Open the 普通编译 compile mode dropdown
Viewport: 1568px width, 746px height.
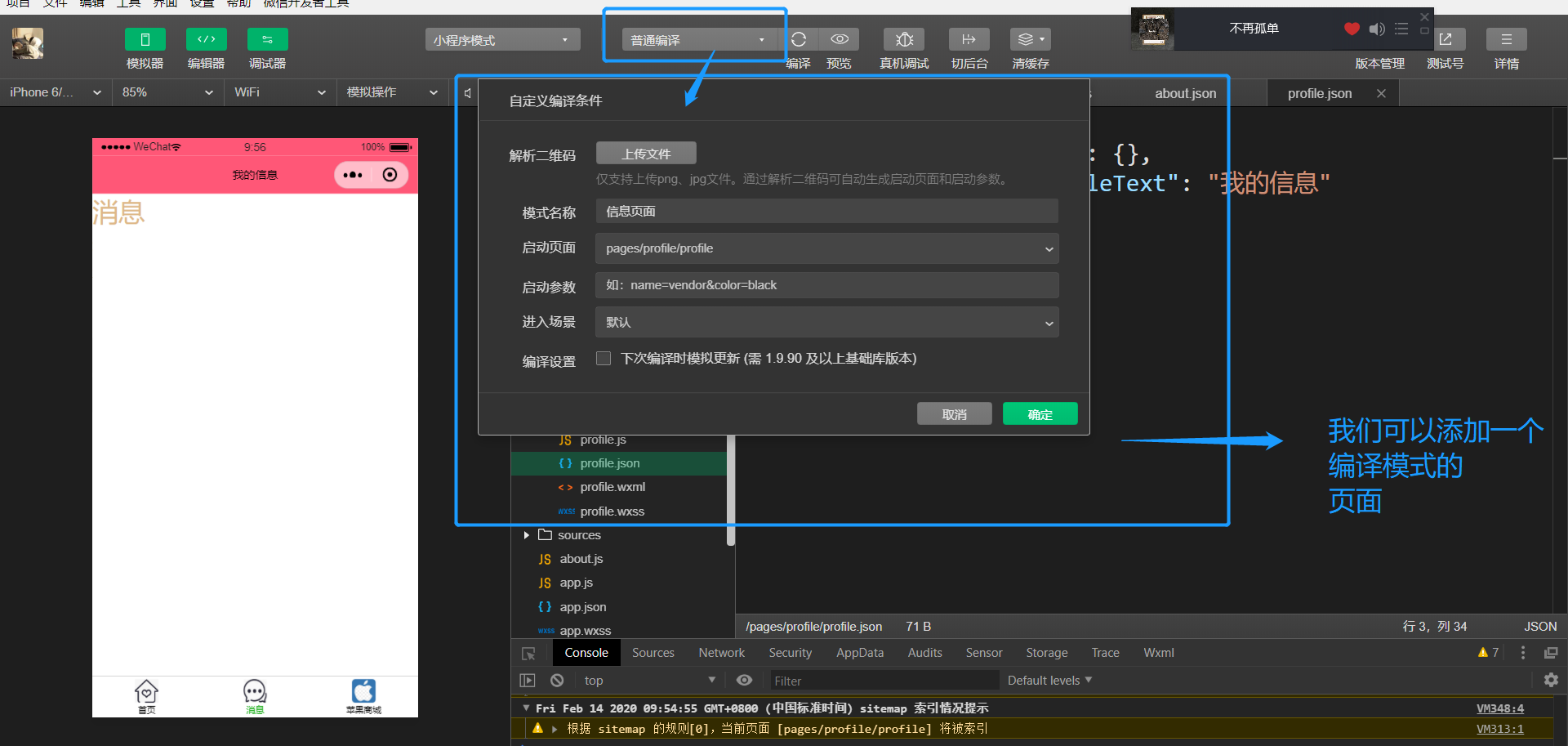tap(699, 40)
